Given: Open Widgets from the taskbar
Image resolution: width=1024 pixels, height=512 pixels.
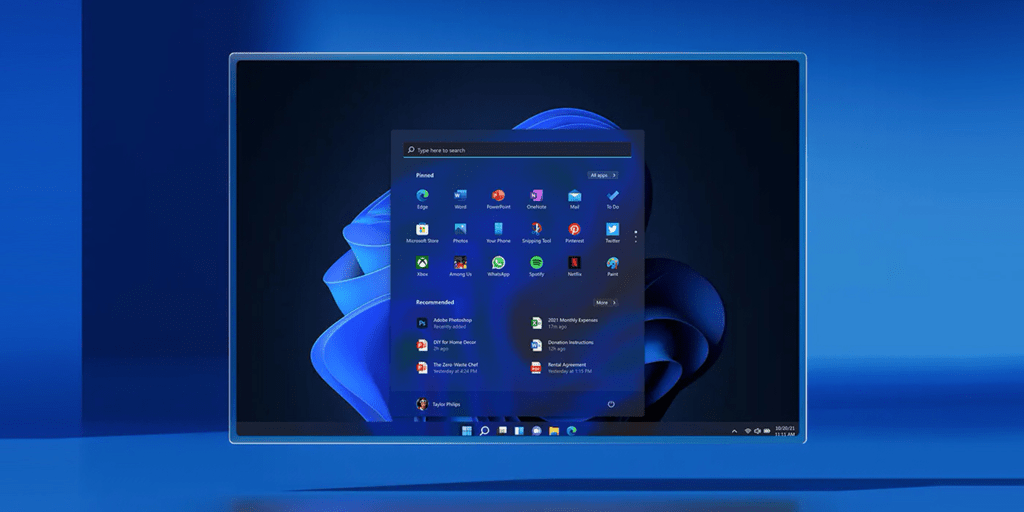Looking at the screenshot, I should (519, 430).
